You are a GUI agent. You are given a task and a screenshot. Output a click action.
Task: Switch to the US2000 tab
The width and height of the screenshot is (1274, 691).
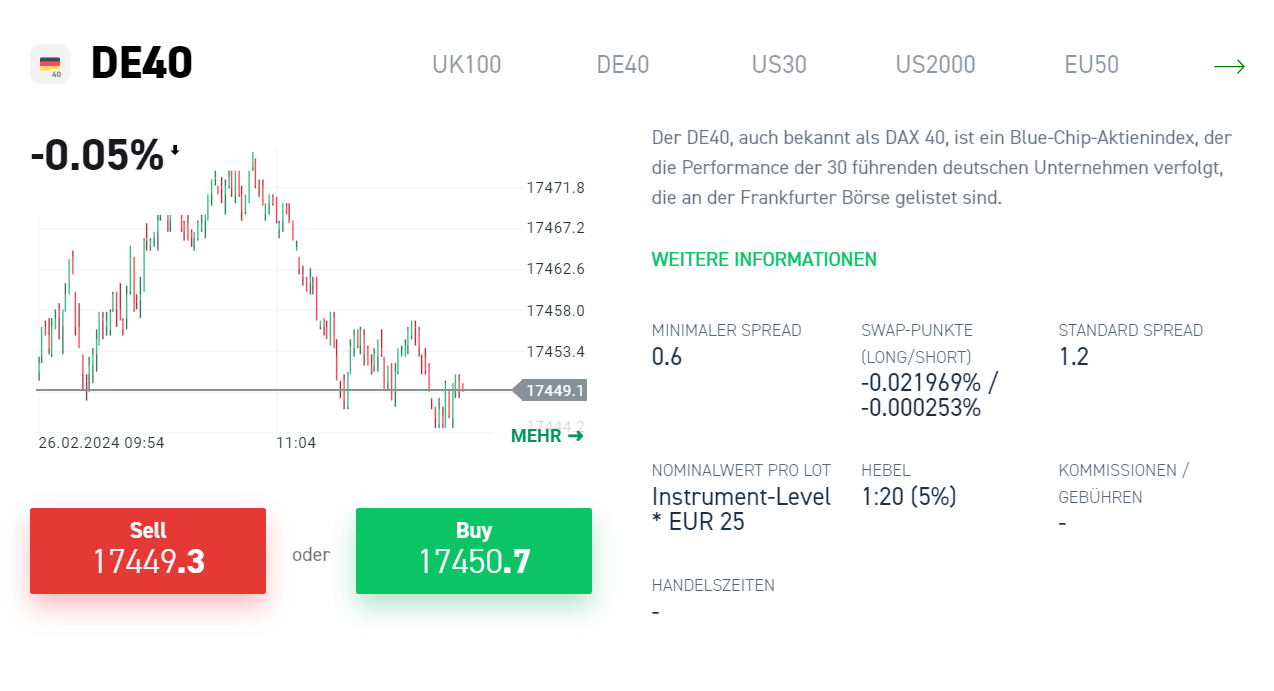935,64
